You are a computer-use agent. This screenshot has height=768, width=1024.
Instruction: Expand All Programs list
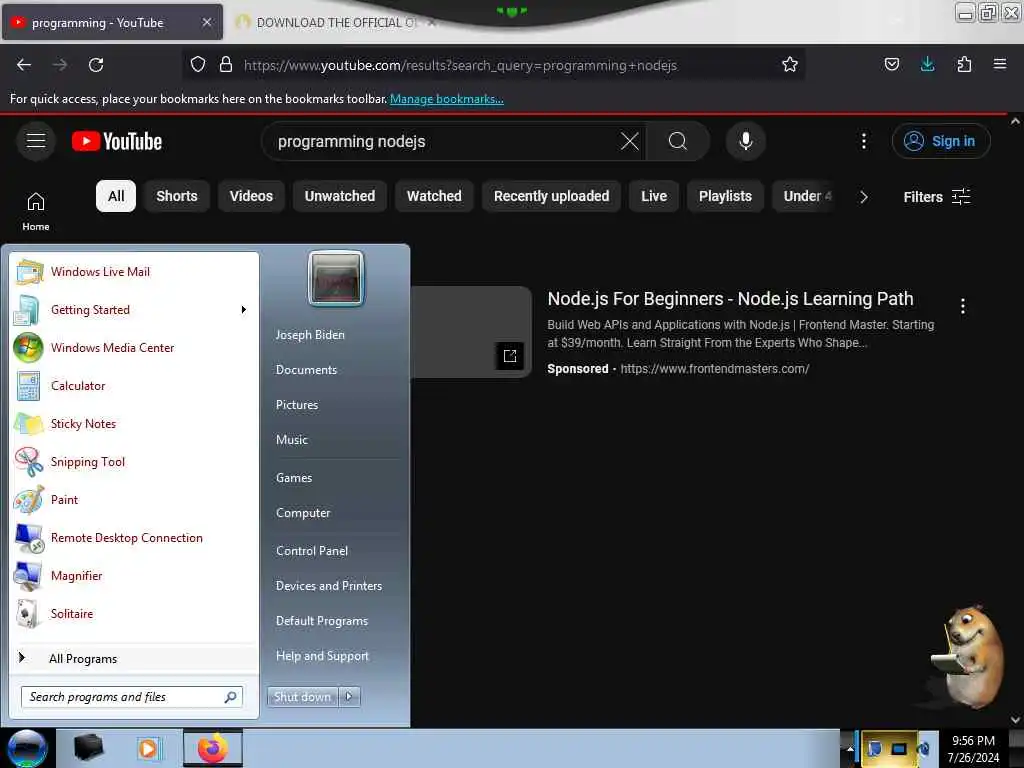(x=135, y=658)
